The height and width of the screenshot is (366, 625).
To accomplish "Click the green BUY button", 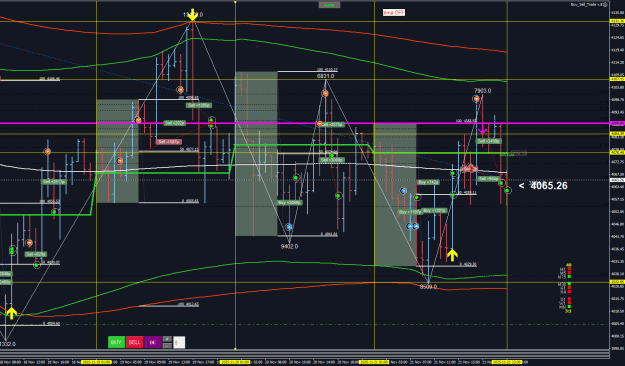I will tap(116, 342).
